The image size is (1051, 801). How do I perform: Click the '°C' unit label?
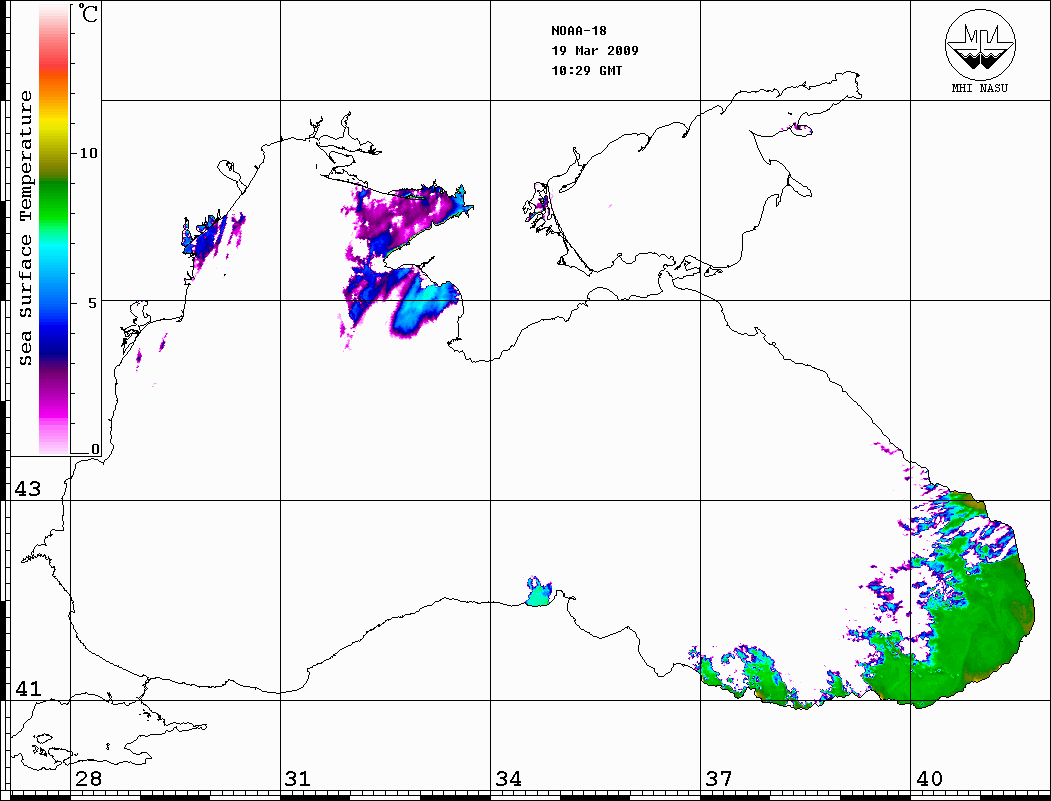coord(87,13)
